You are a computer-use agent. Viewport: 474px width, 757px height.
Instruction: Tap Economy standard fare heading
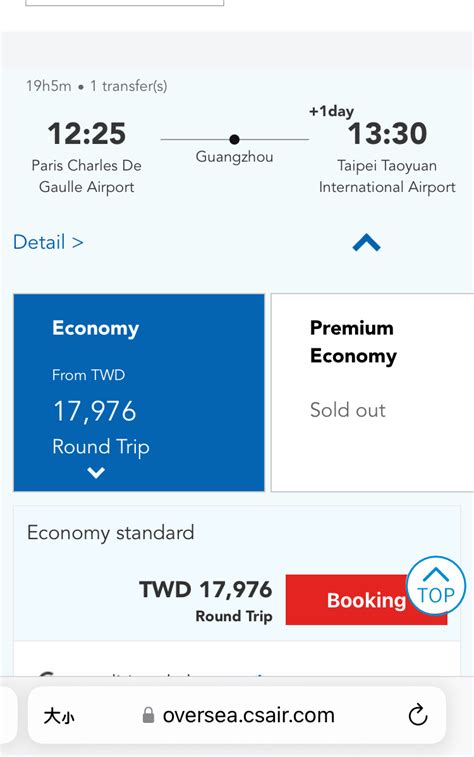pyautogui.click(x=111, y=533)
